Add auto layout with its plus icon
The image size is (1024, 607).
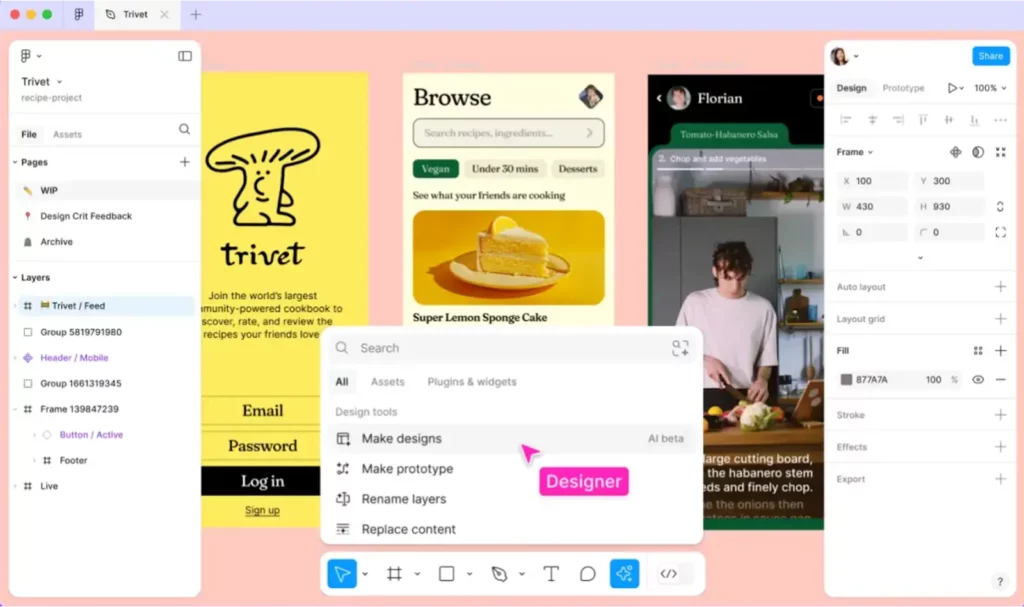point(1000,287)
